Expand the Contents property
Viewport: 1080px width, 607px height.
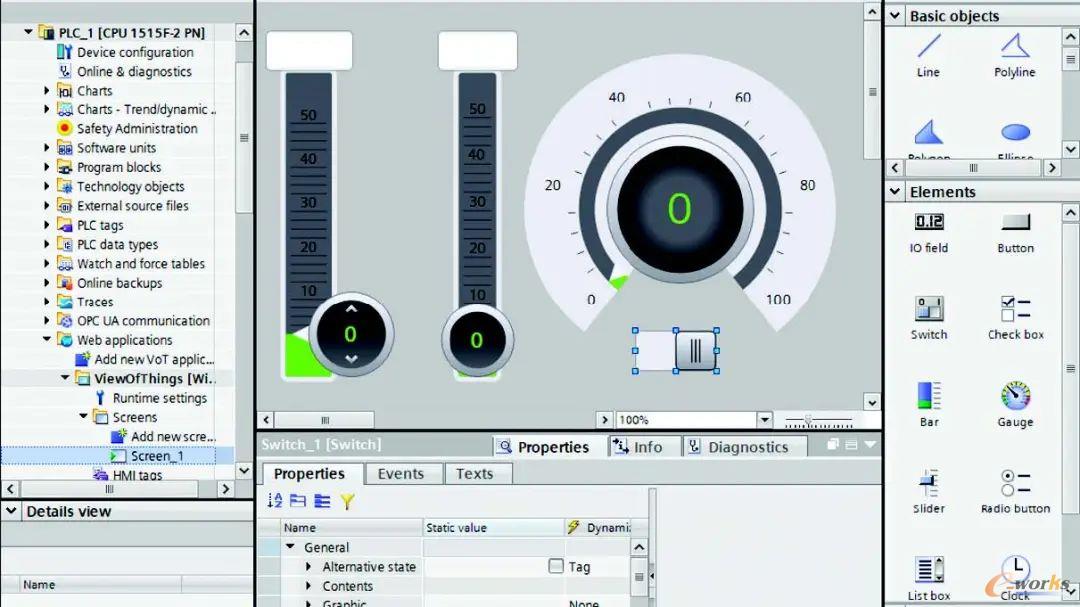point(309,586)
